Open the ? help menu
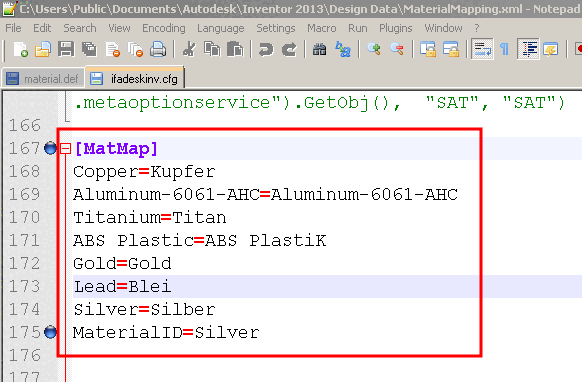Image resolution: width=582 pixels, height=382 pixels. [x=477, y=28]
